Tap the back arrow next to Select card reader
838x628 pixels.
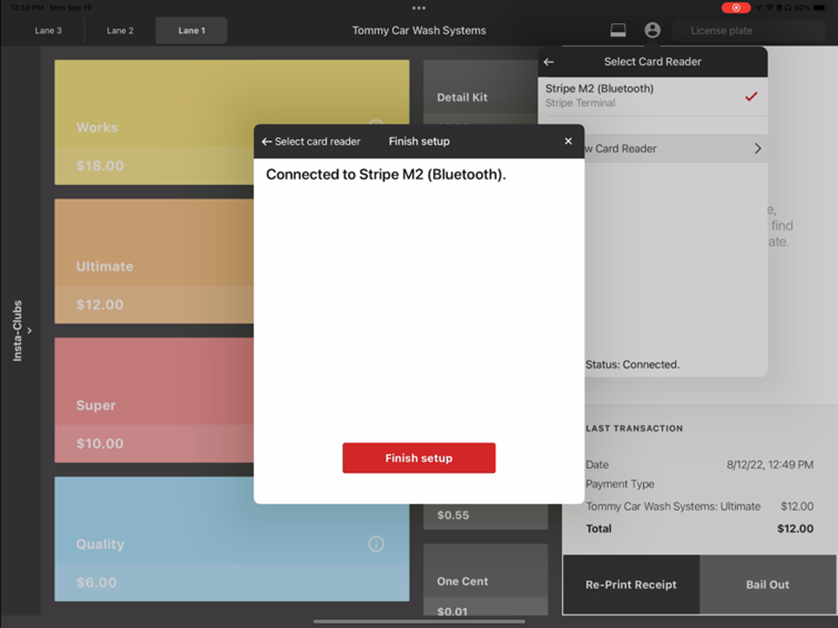coord(265,141)
